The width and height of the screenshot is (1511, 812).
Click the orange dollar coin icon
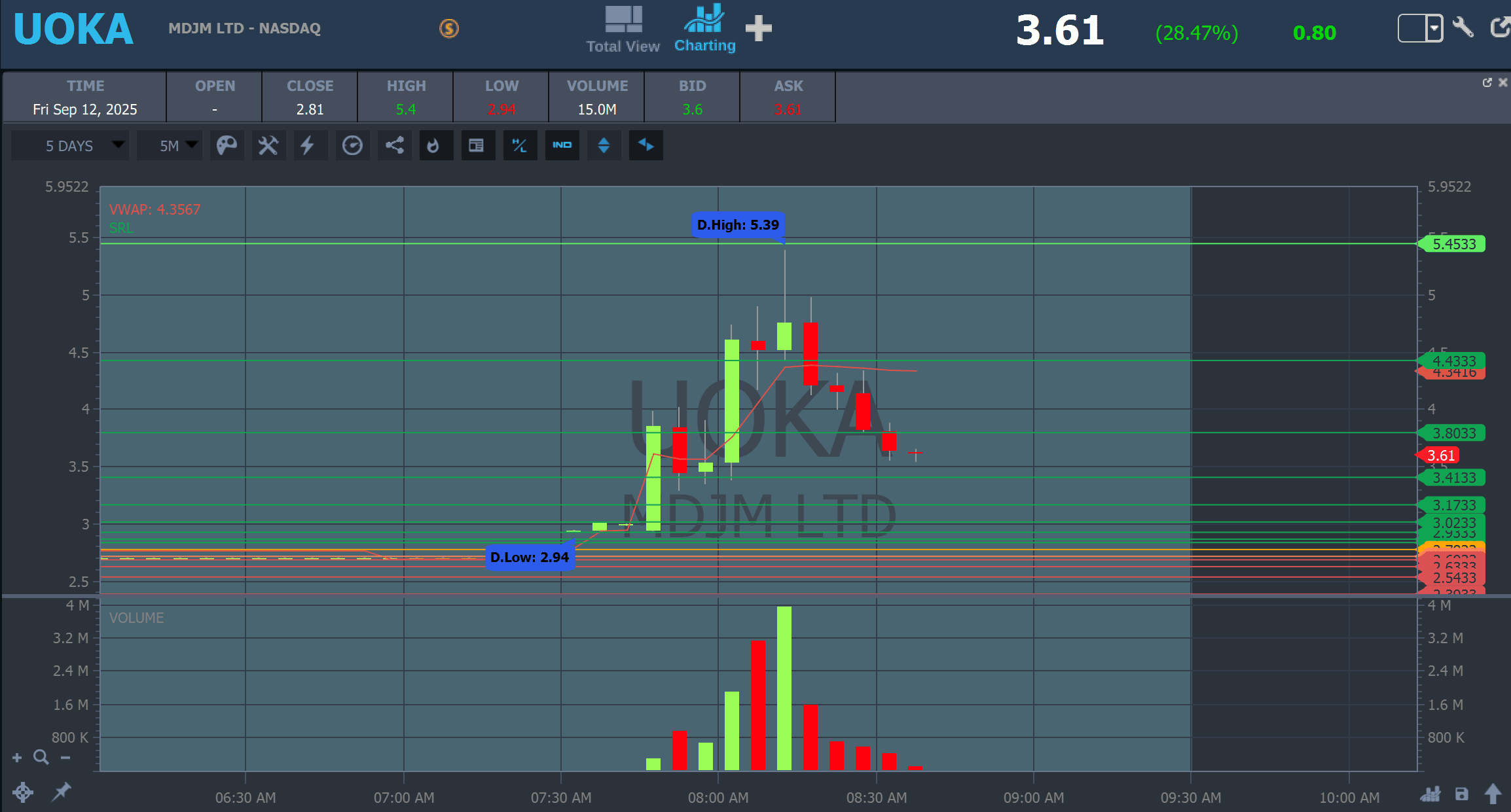pos(449,28)
